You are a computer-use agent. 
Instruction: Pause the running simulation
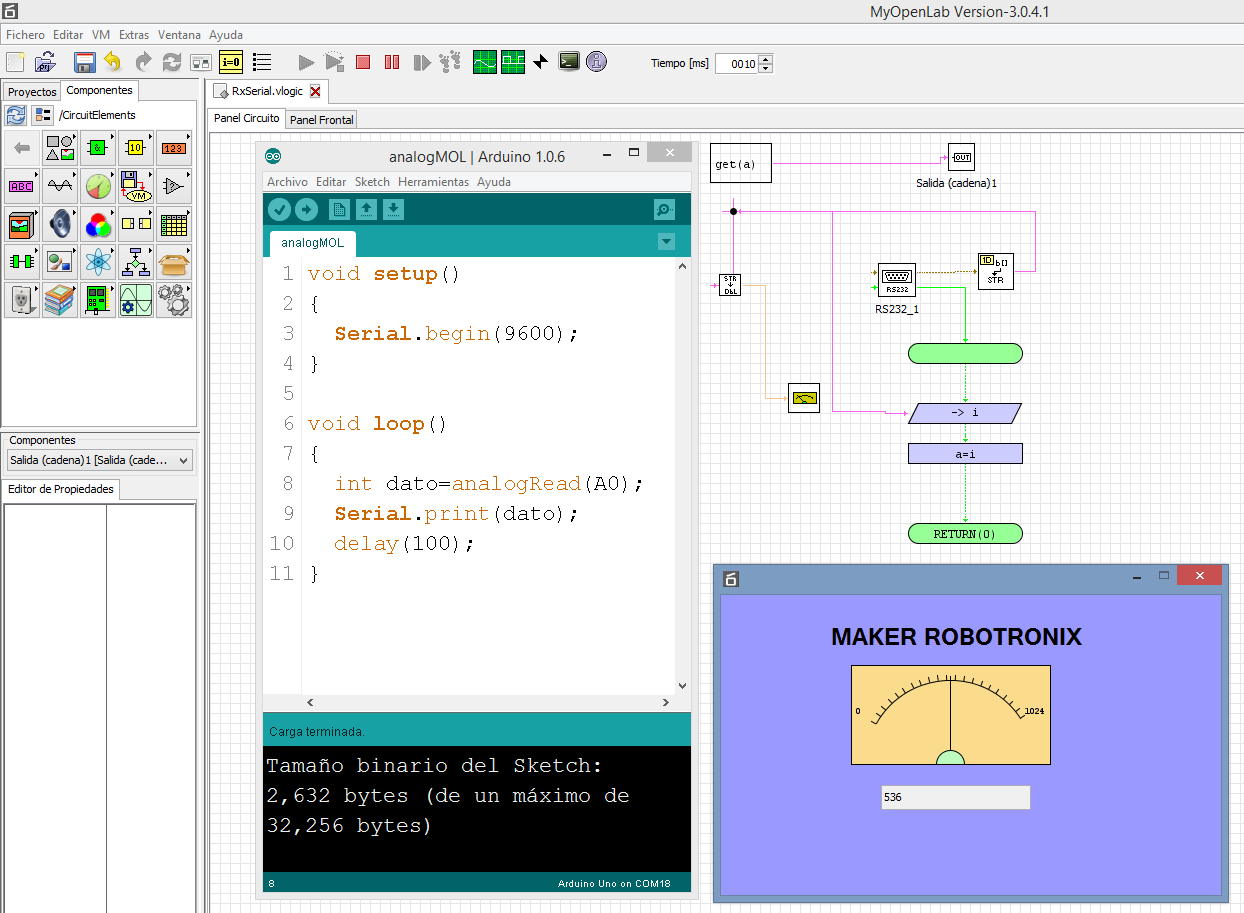point(391,61)
